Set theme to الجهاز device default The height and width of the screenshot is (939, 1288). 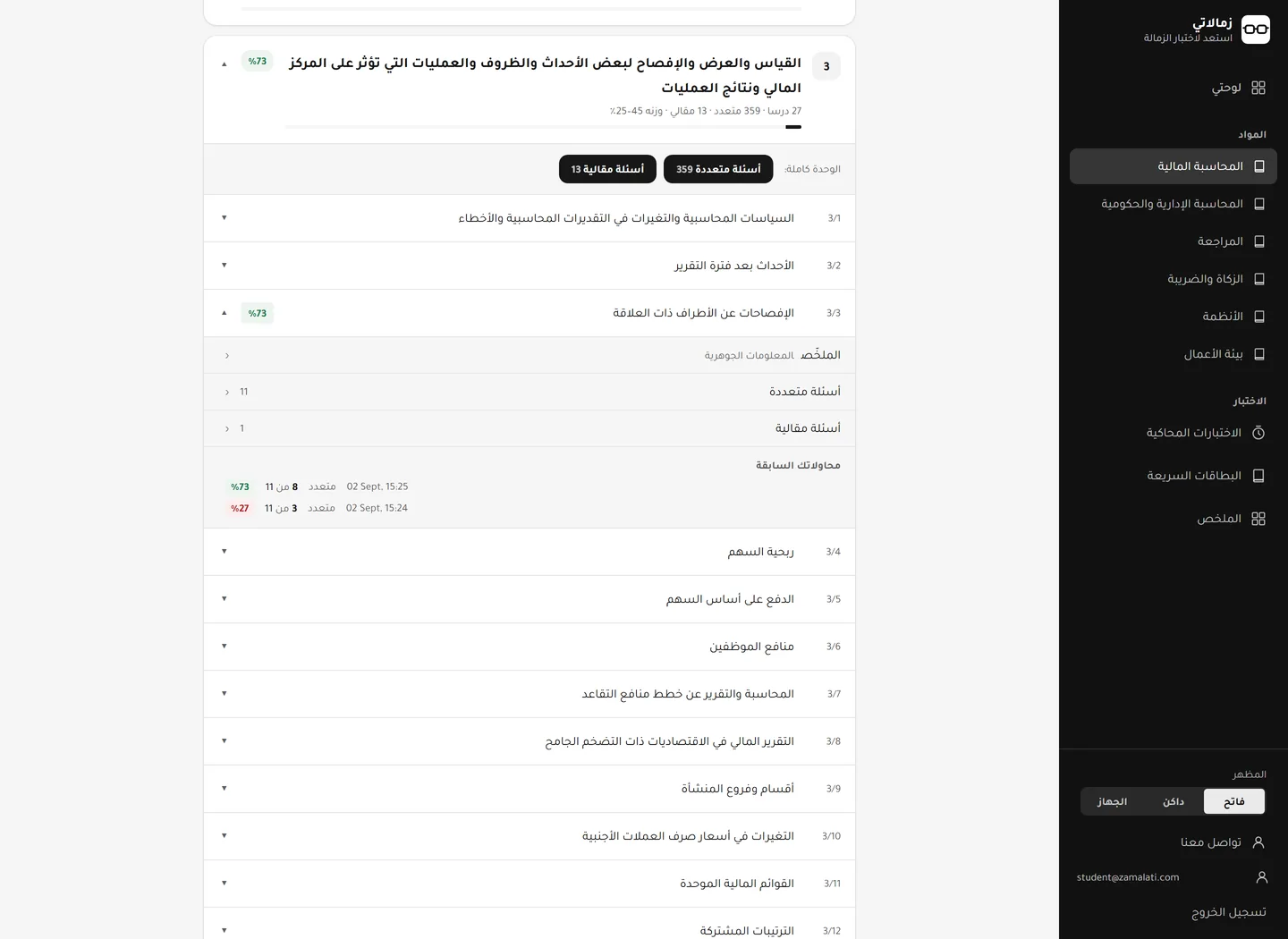1113,801
